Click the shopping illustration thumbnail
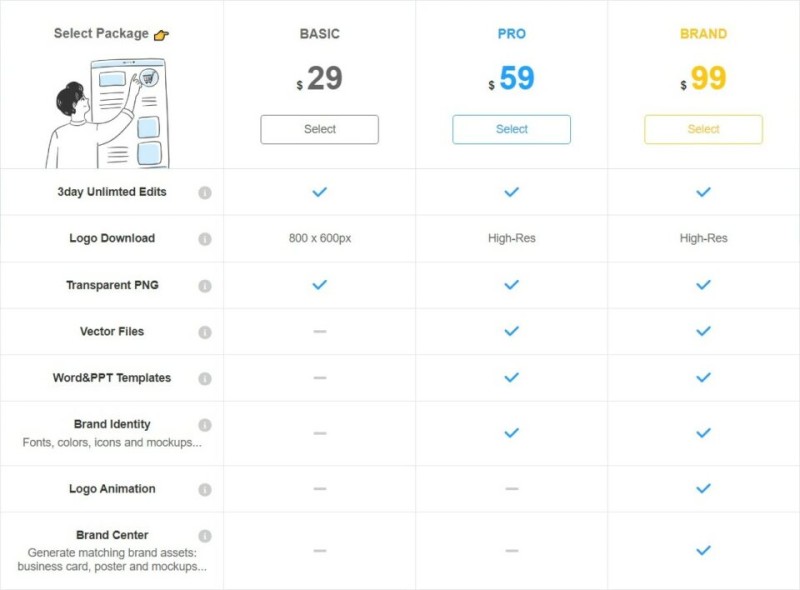The height and width of the screenshot is (590, 800). point(108,113)
